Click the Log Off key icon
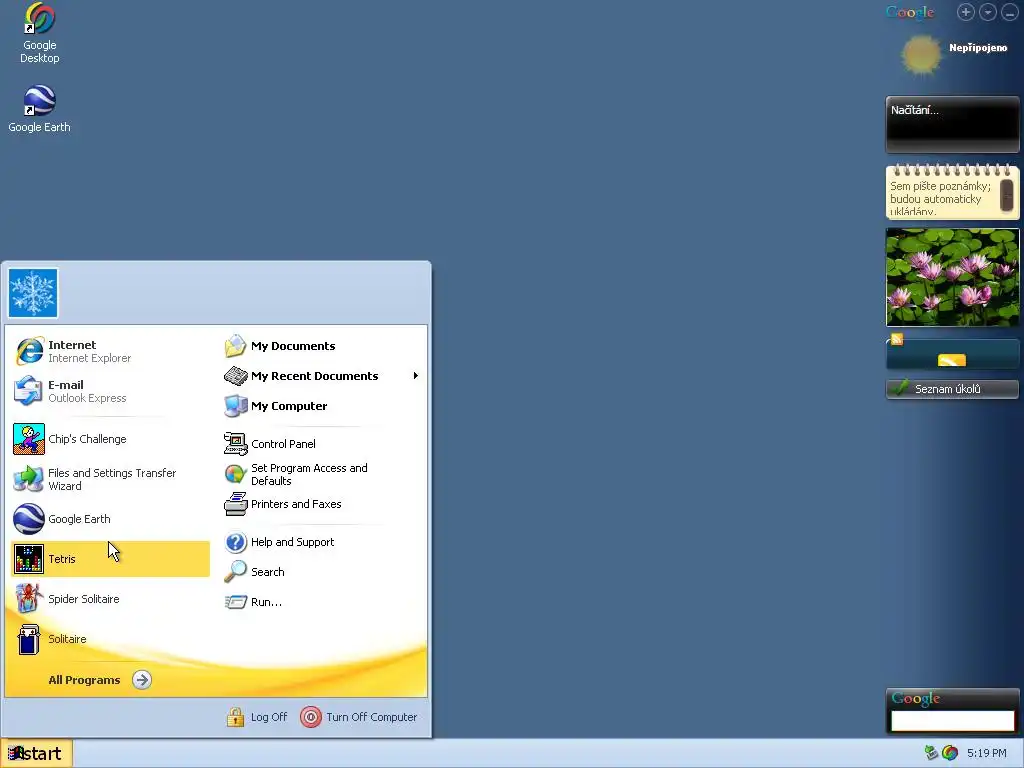 click(235, 717)
